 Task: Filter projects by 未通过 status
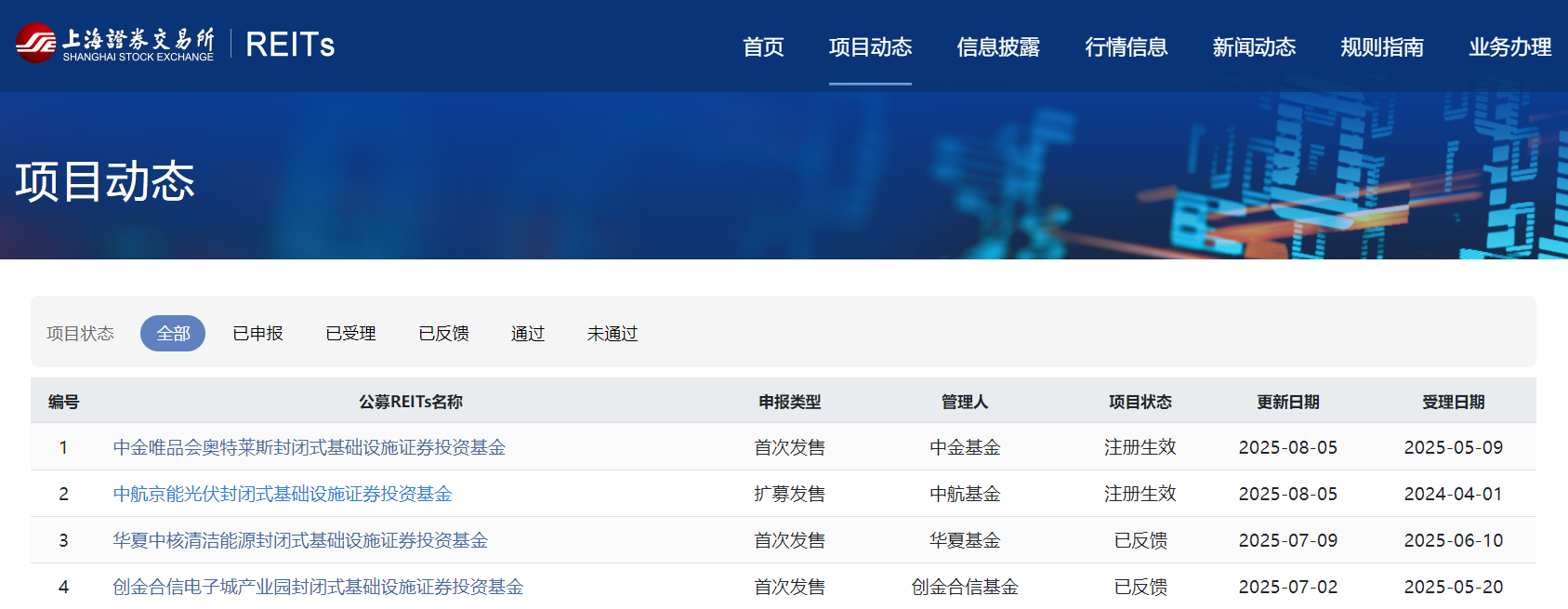click(613, 333)
